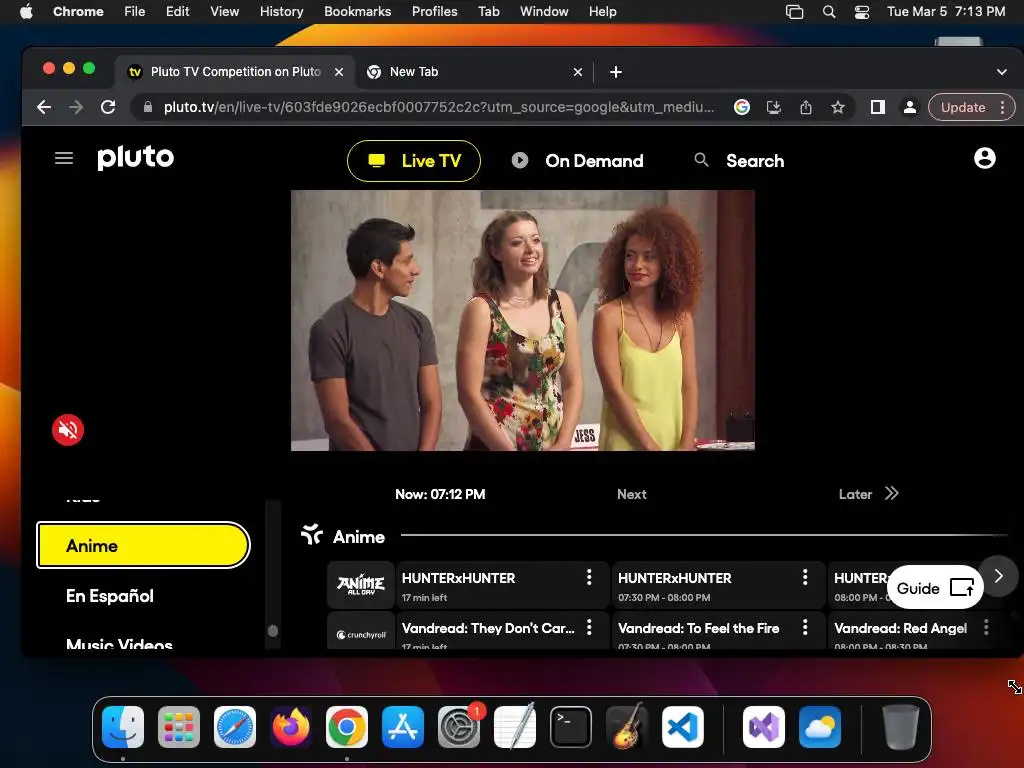Select the Anime category
Viewport: 1024px width, 768px height.
tap(143, 545)
